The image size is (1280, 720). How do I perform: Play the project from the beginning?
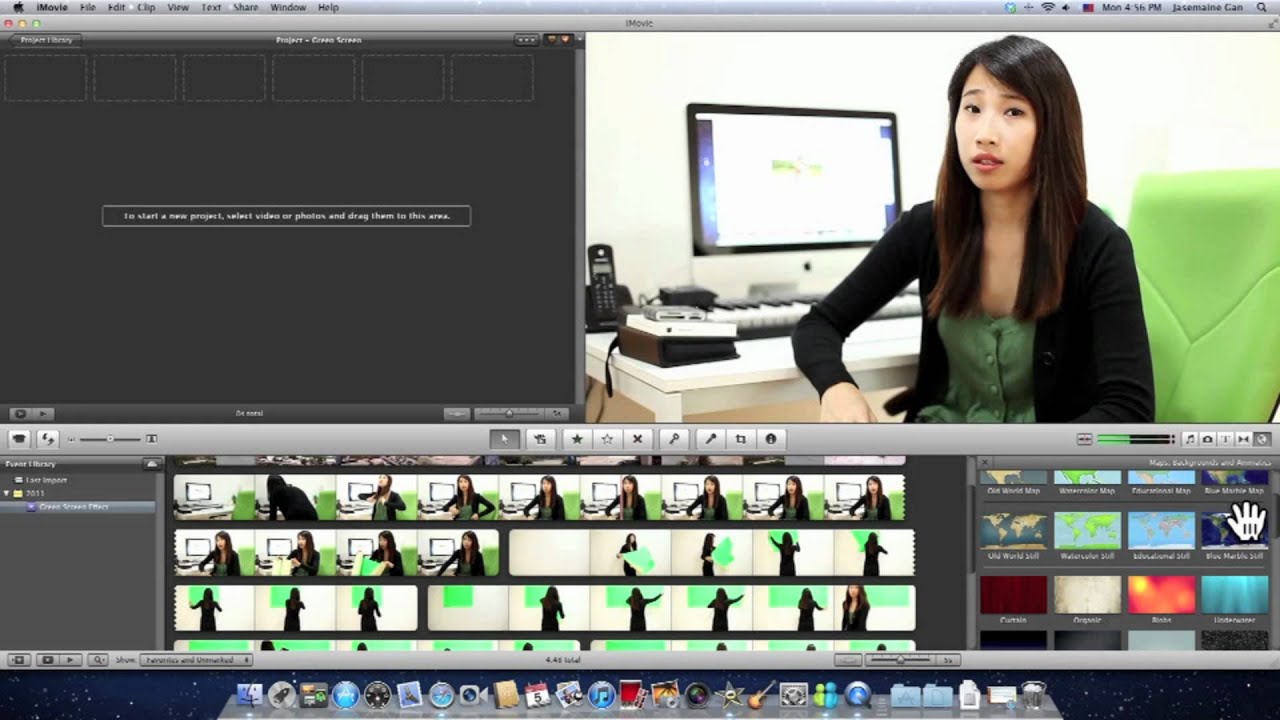(x=43, y=413)
